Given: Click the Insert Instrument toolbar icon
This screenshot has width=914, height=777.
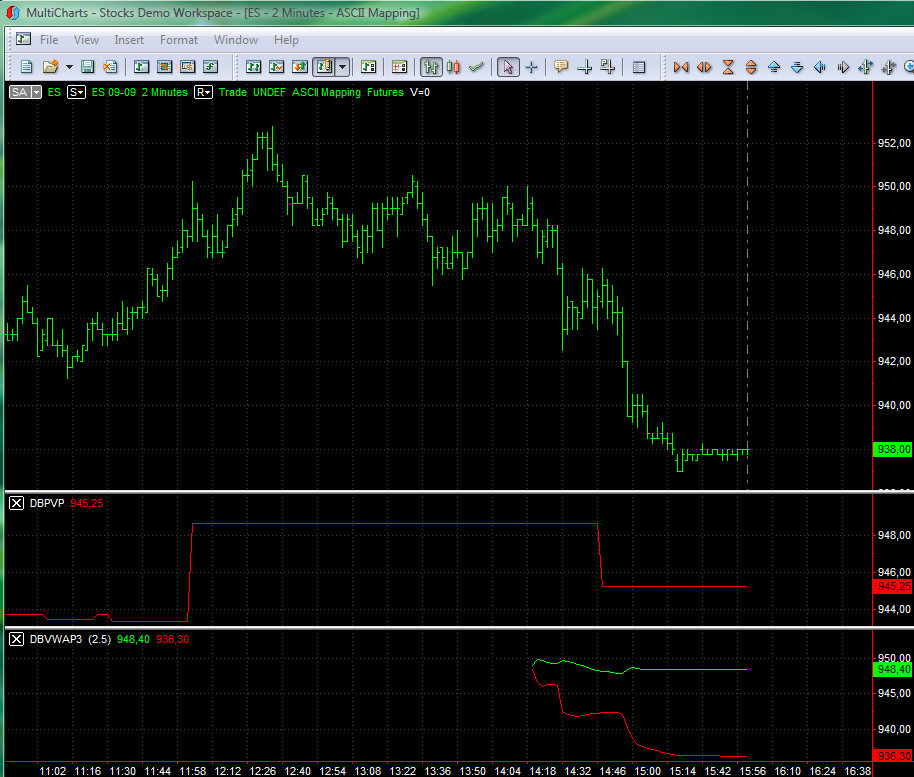Looking at the screenshot, I should [253, 67].
